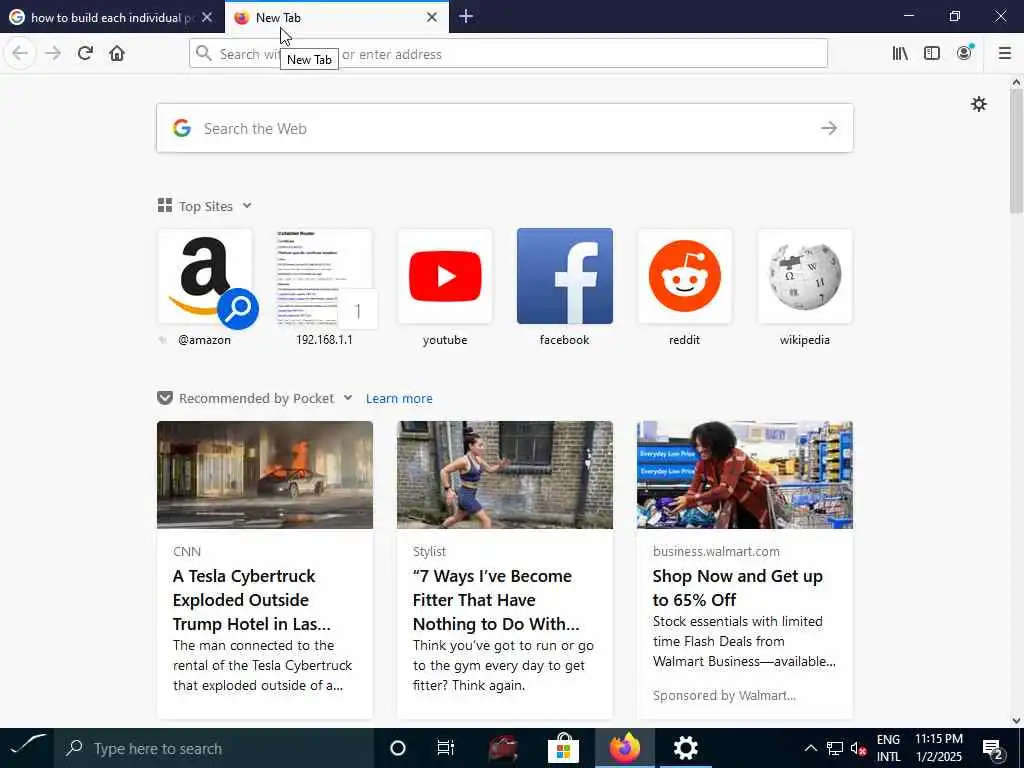Click the Stylist source label
This screenshot has width=1024, height=768.
click(x=429, y=551)
